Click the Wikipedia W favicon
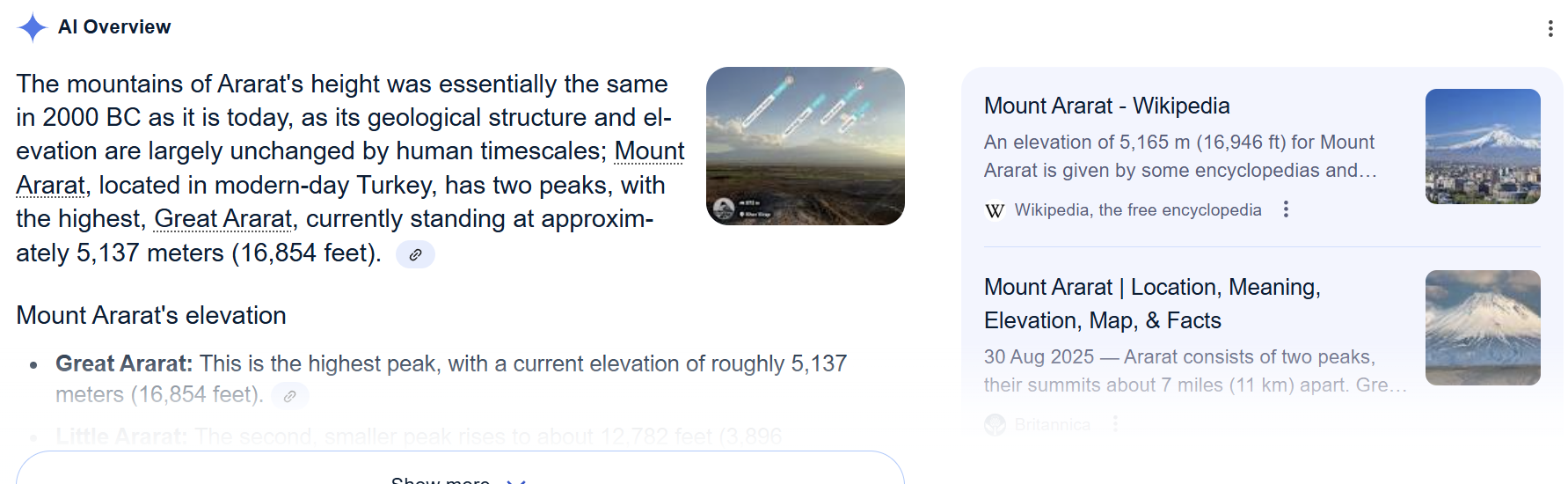This screenshot has height=484, width=1568. tap(995, 210)
